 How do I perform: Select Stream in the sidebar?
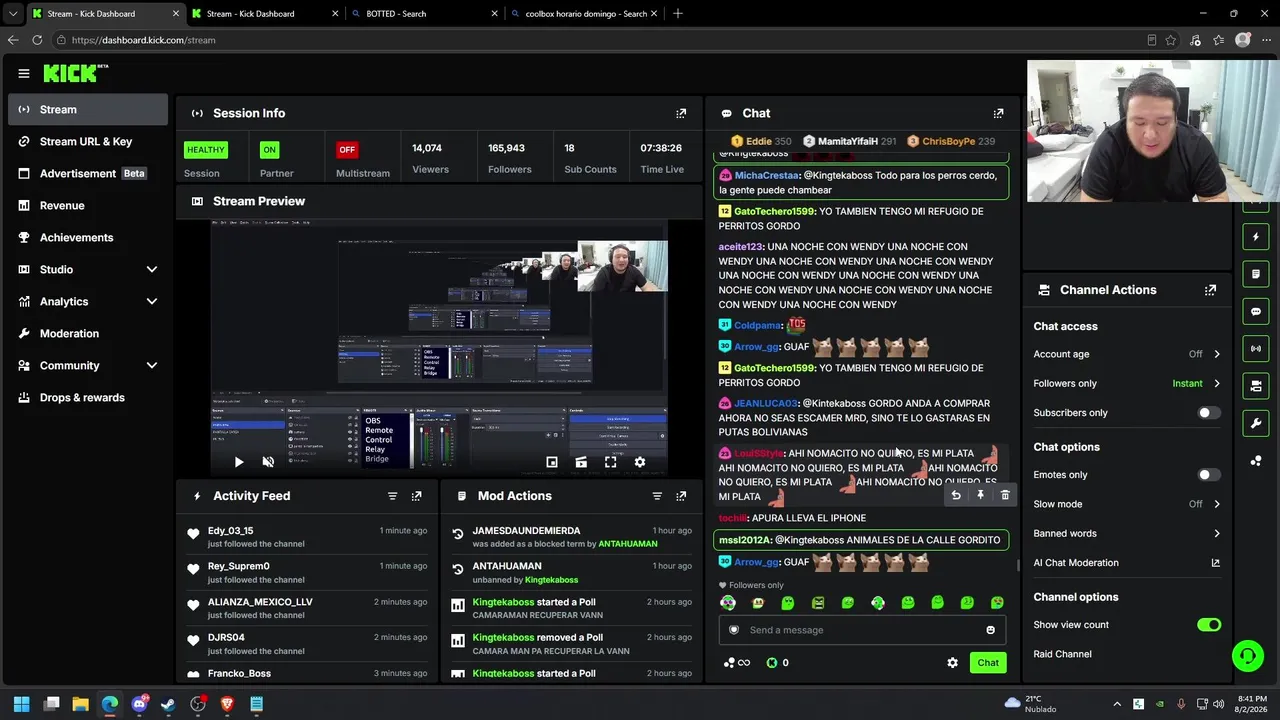click(88, 110)
